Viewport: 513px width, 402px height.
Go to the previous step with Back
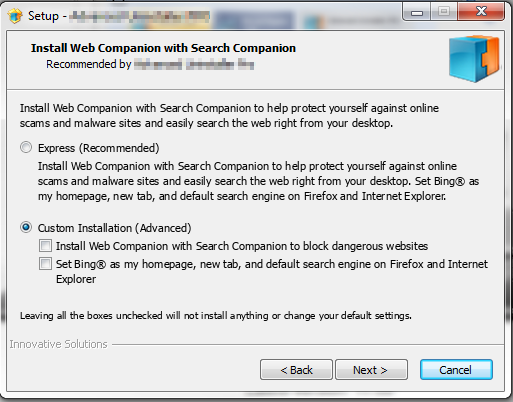click(296, 370)
